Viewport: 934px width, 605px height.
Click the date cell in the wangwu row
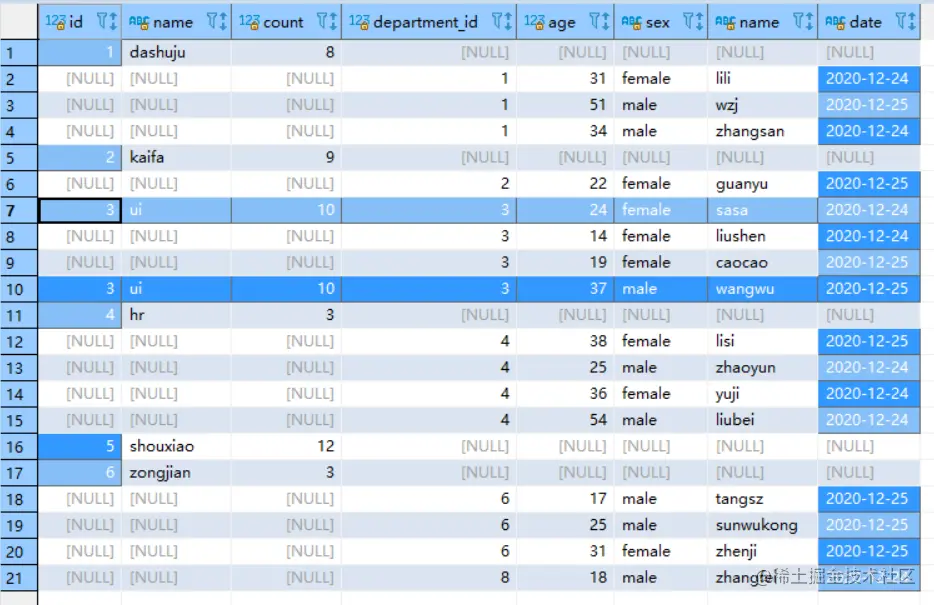(869, 289)
